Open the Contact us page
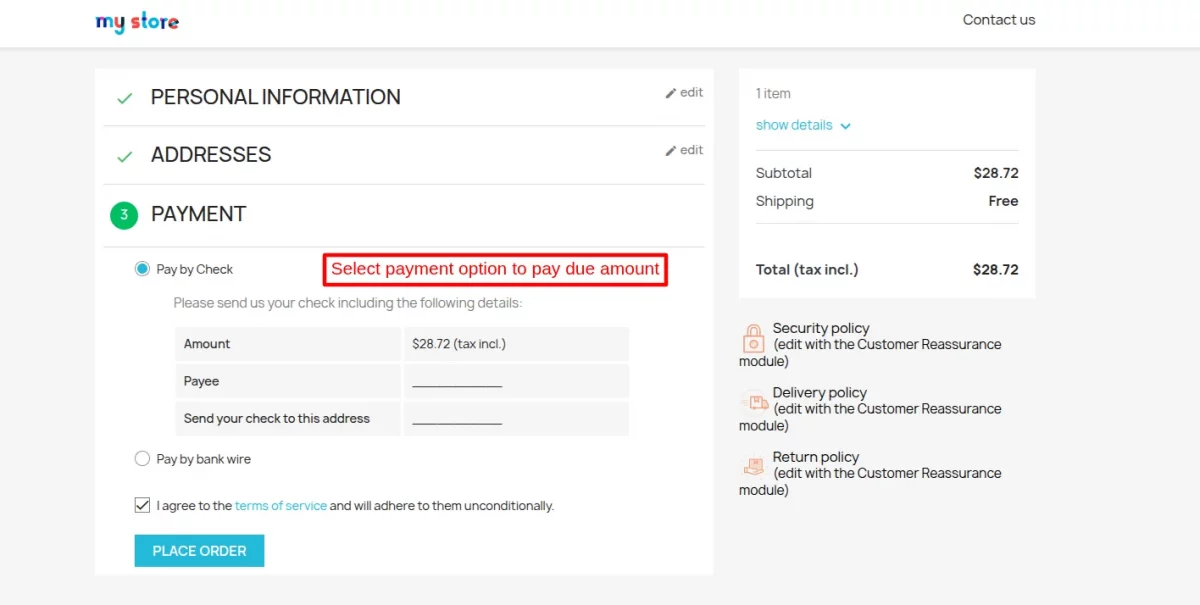 pyautogui.click(x=998, y=20)
